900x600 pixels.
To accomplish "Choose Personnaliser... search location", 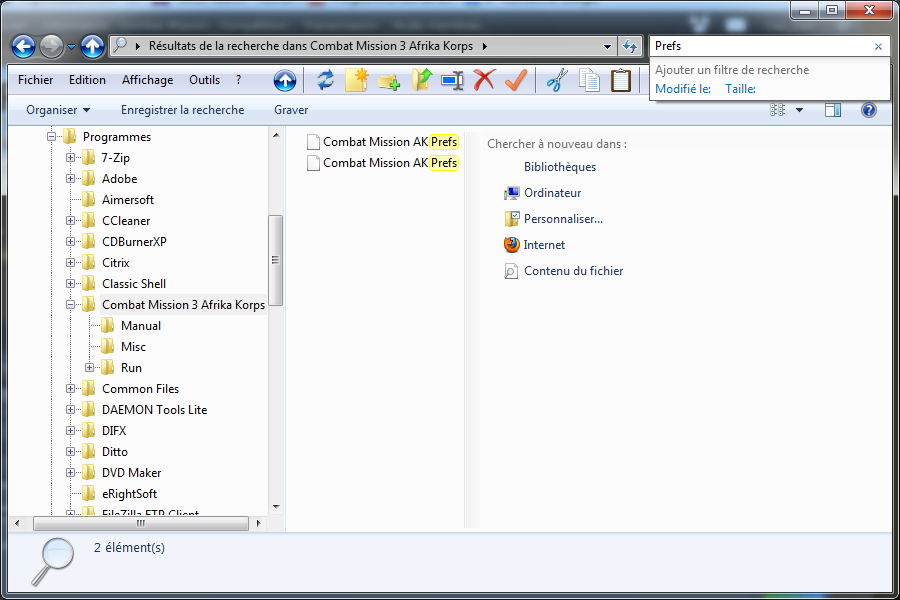I will tap(553, 219).
